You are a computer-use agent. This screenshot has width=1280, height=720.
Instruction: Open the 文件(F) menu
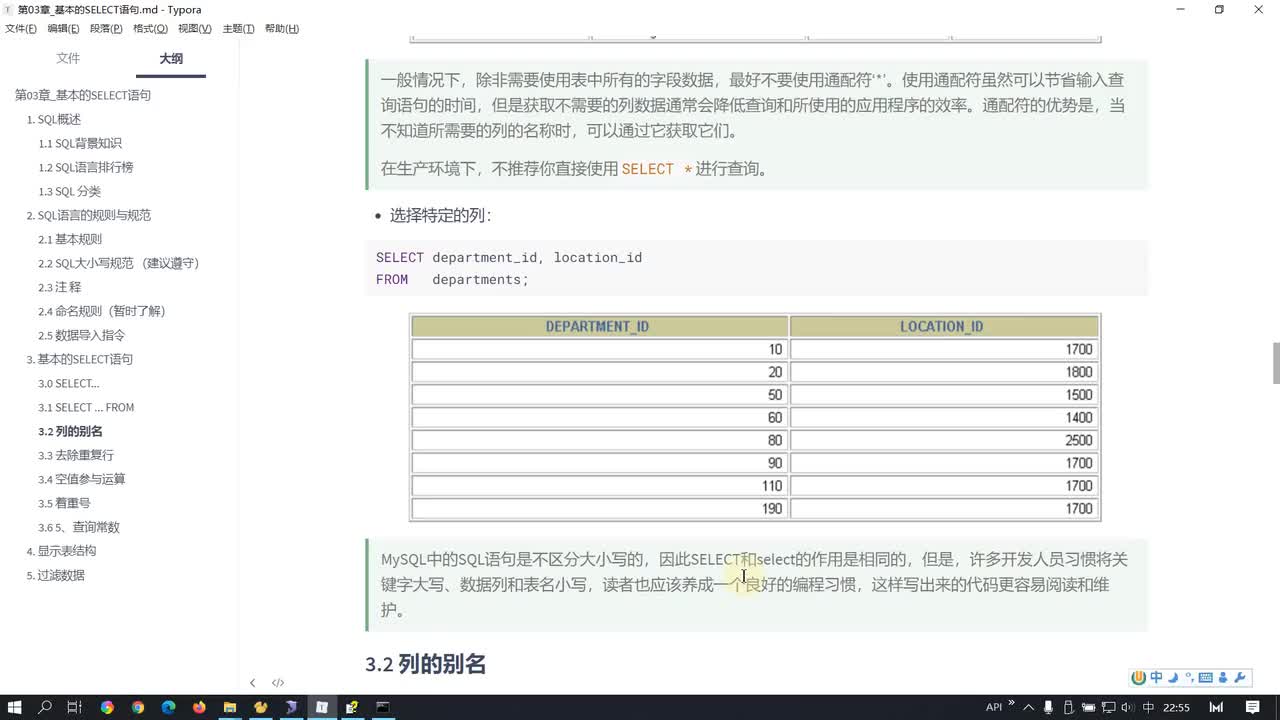click(21, 28)
